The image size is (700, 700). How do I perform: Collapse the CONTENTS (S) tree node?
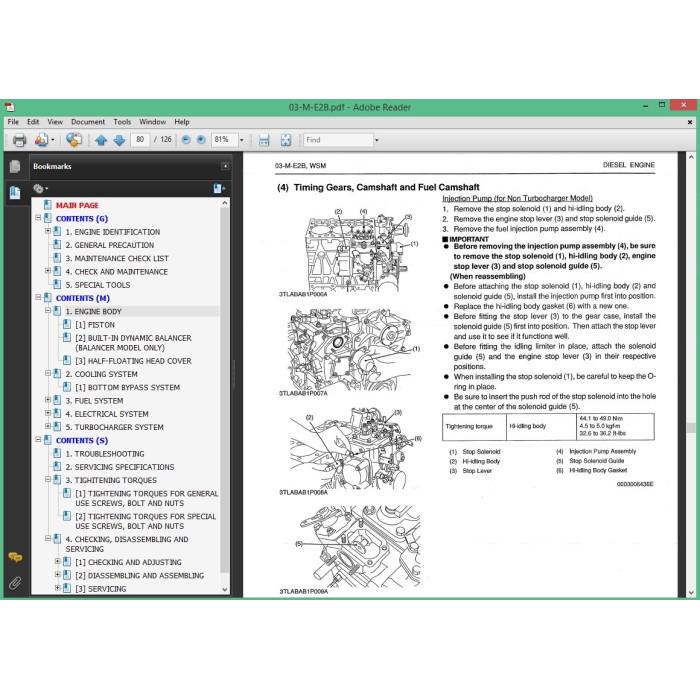tap(38, 440)
